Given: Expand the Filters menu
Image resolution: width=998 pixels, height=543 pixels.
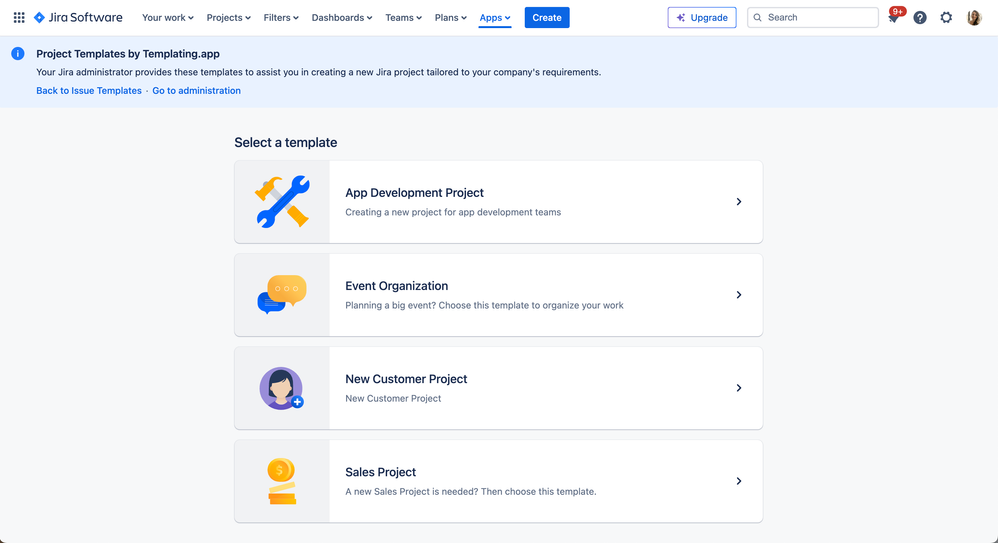Looking at the screenshot, I should [281, 18].
